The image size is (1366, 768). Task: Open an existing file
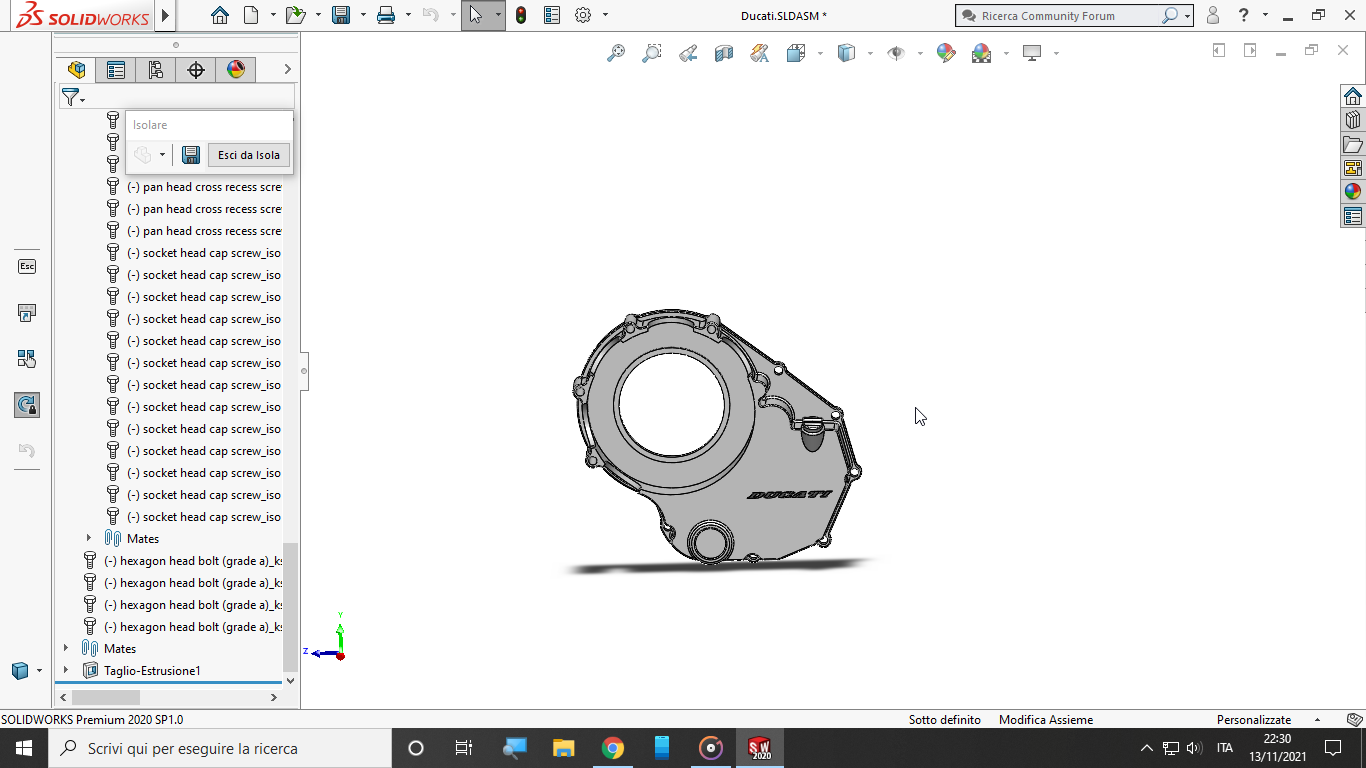[x=294, y=15]
